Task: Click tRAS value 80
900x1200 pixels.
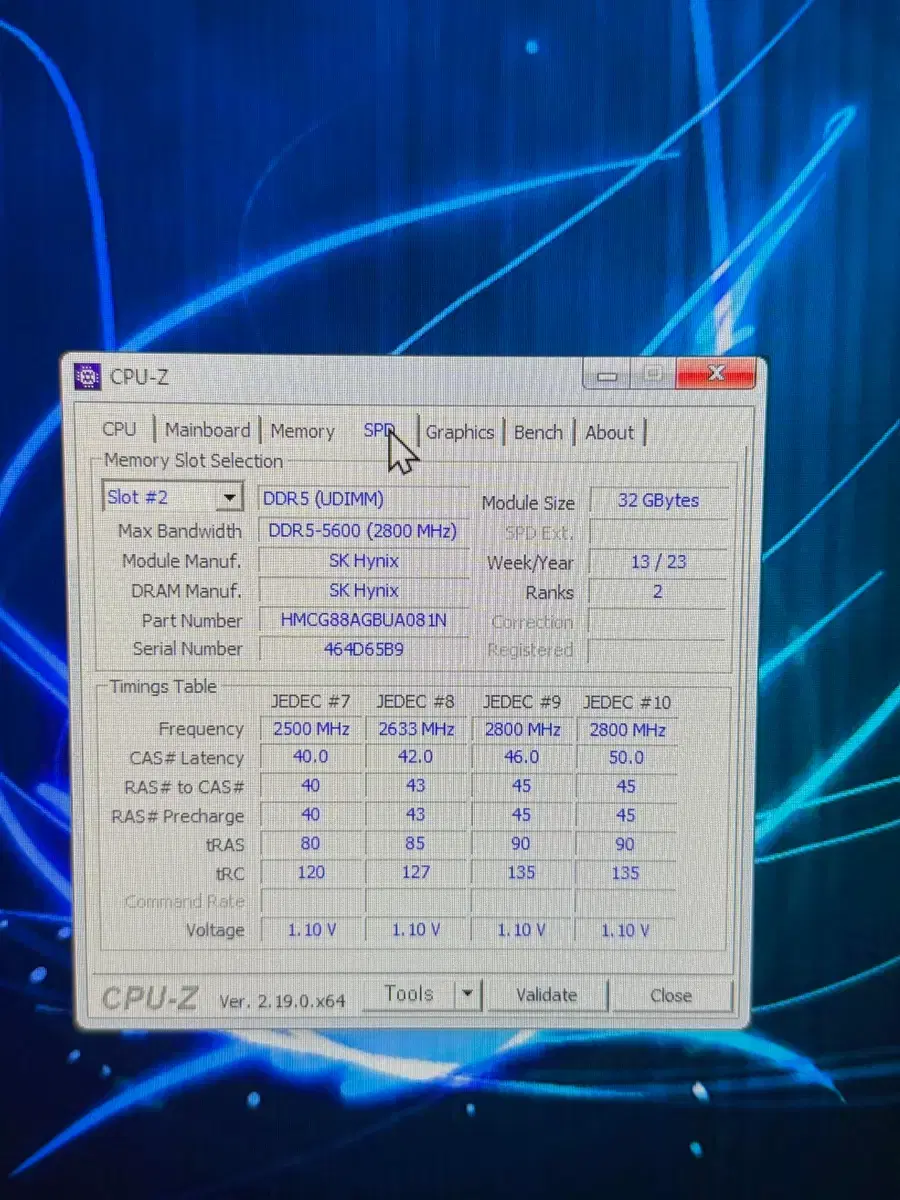Action: click(311, 843)
